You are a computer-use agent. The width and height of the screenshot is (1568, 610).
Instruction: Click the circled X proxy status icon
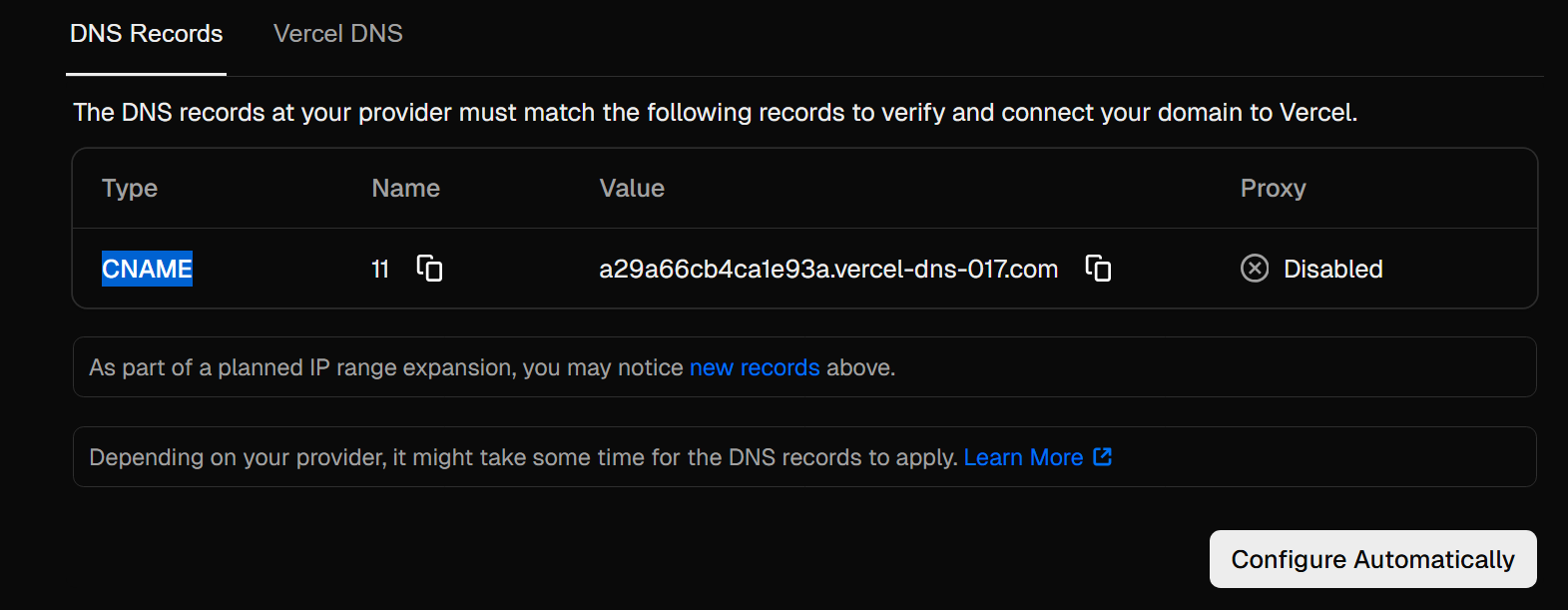pyautogui.click(x=1255, y=269)
